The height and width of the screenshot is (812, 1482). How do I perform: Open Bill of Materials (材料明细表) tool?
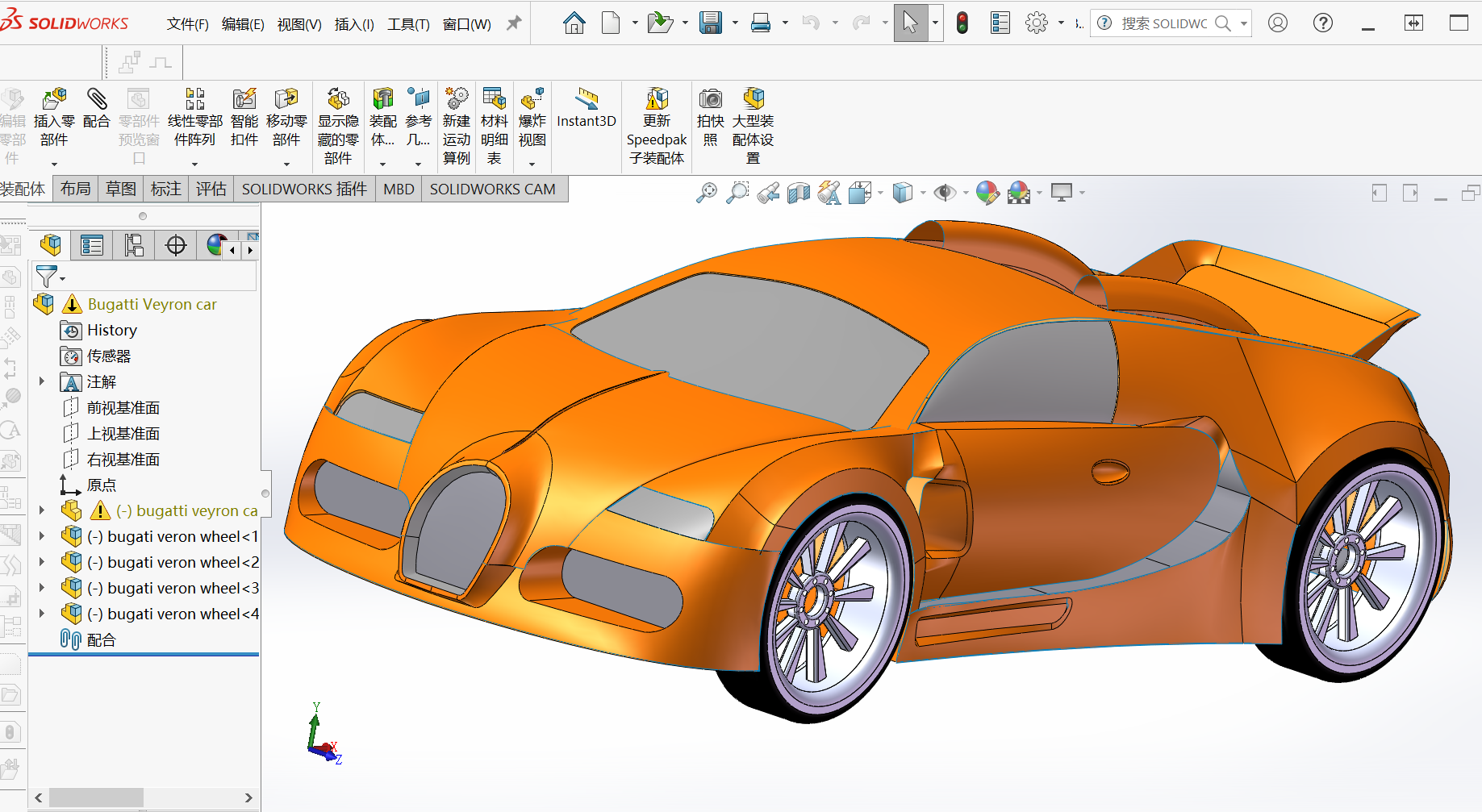point(495,127)
